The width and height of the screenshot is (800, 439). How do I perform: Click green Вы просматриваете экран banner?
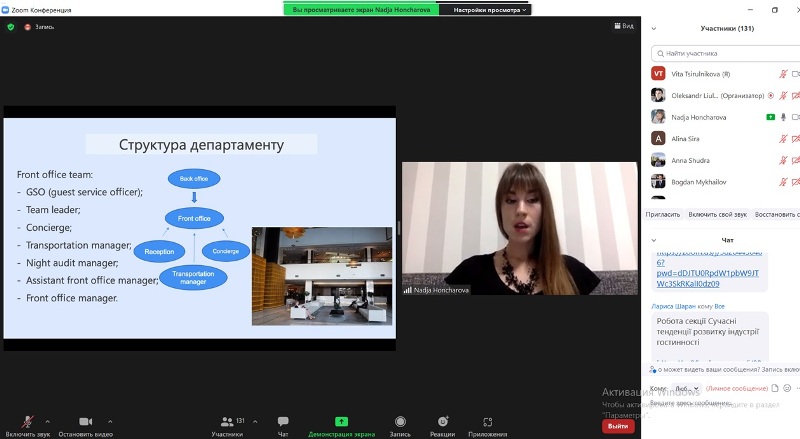coord(361,10)
